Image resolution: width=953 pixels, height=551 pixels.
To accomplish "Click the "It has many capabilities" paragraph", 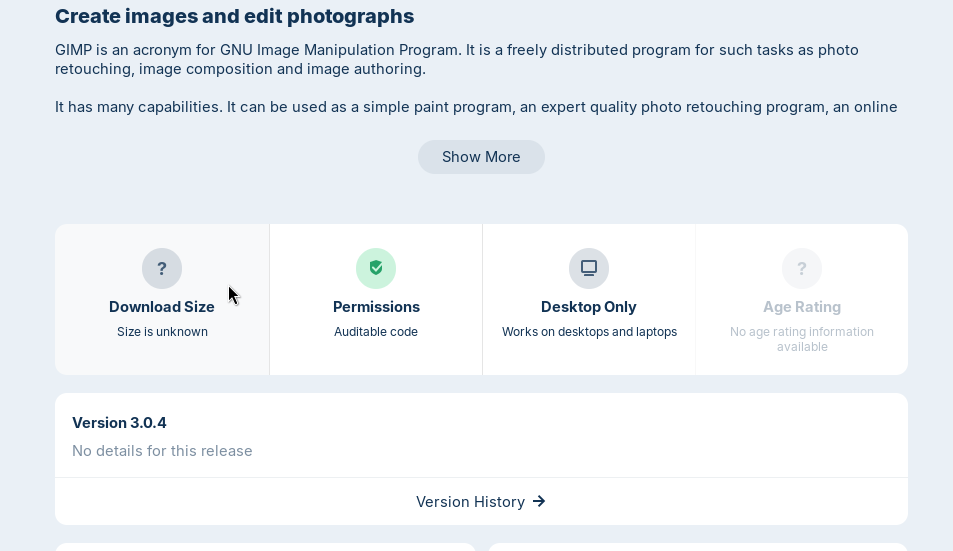I will coord(476,107).
